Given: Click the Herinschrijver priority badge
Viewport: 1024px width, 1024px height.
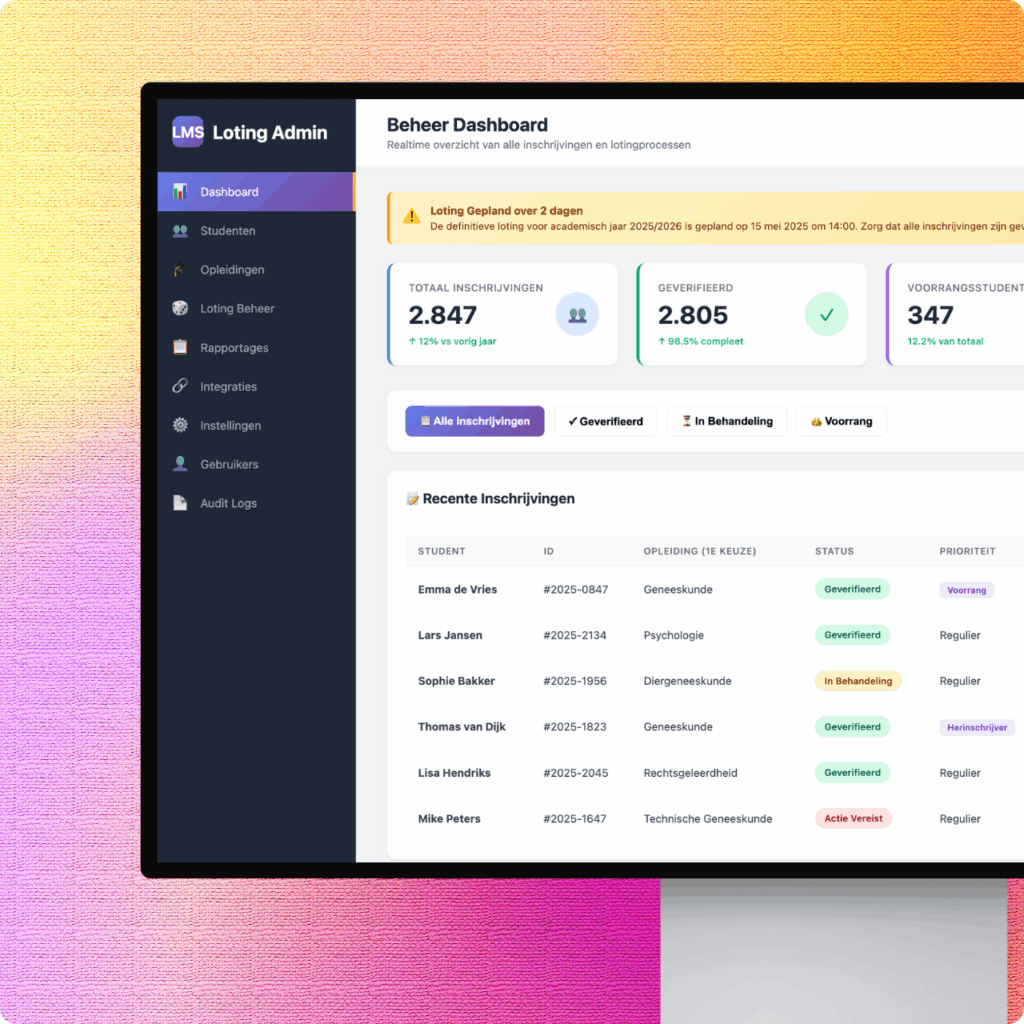Looking at the screenshot, I should (977, 728).
